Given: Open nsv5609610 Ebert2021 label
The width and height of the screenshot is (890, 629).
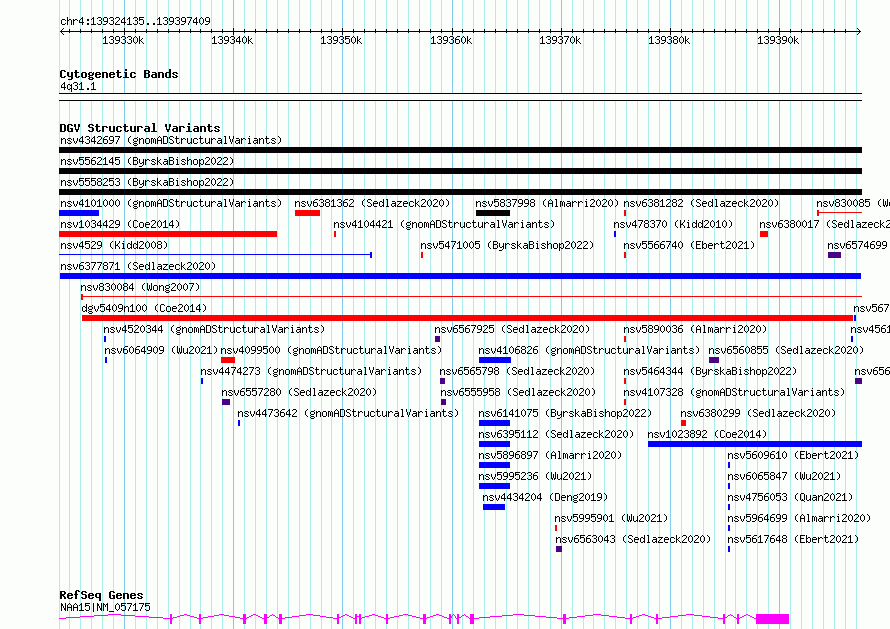Looking at the screenshot, I should (x=794, y=455).
